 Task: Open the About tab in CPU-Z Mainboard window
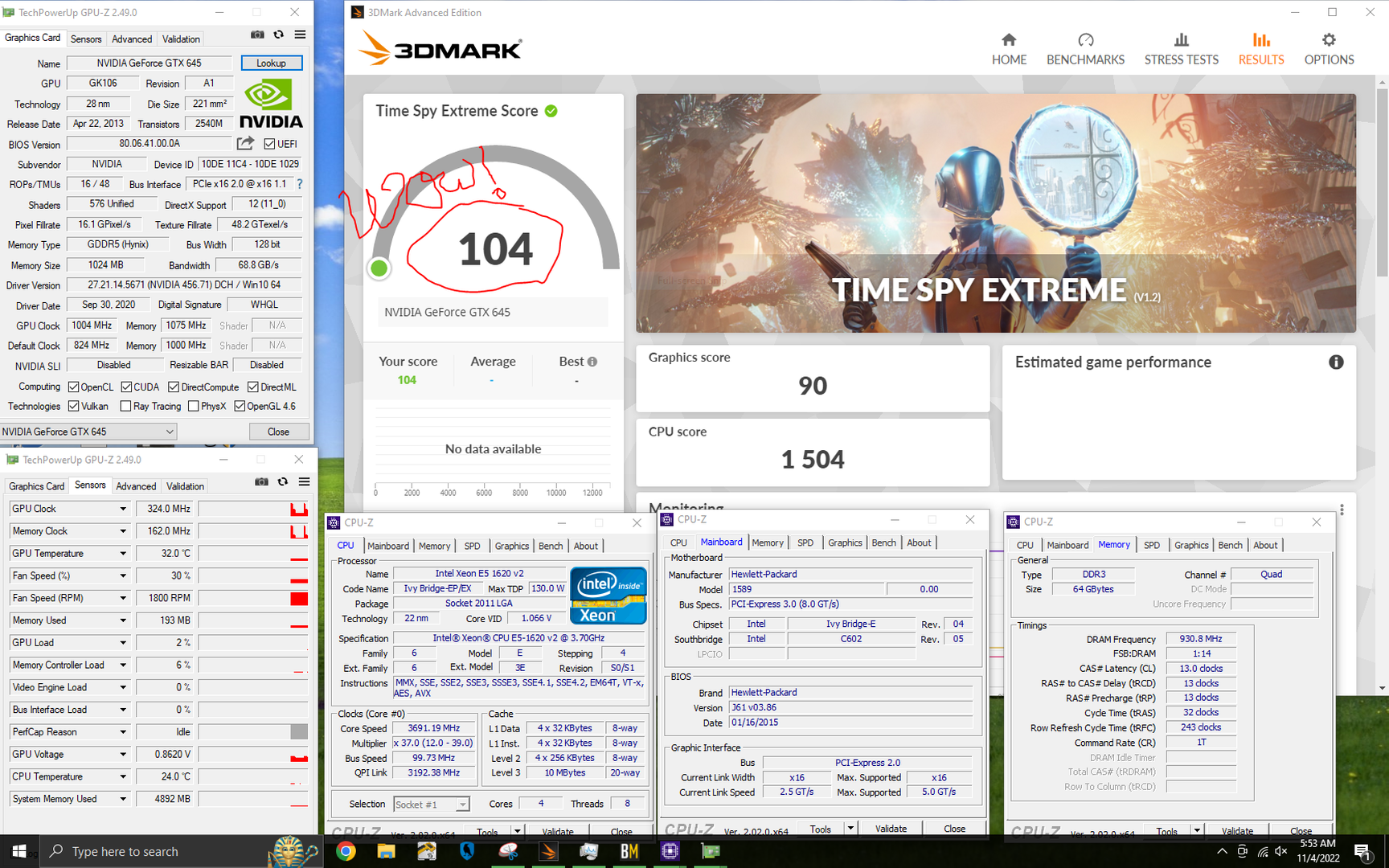point(919,542)
